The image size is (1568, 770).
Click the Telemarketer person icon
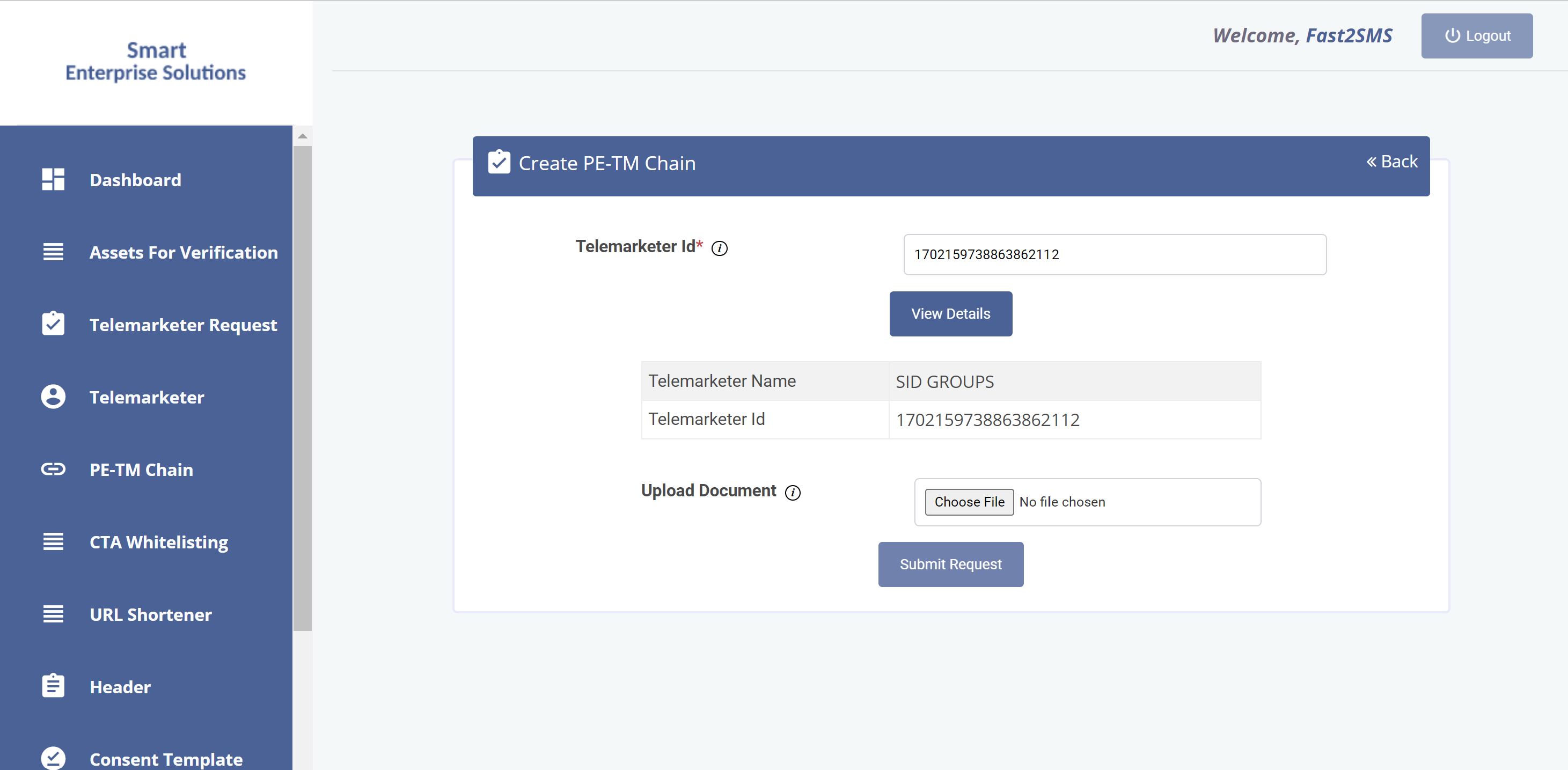coord(53,397)
